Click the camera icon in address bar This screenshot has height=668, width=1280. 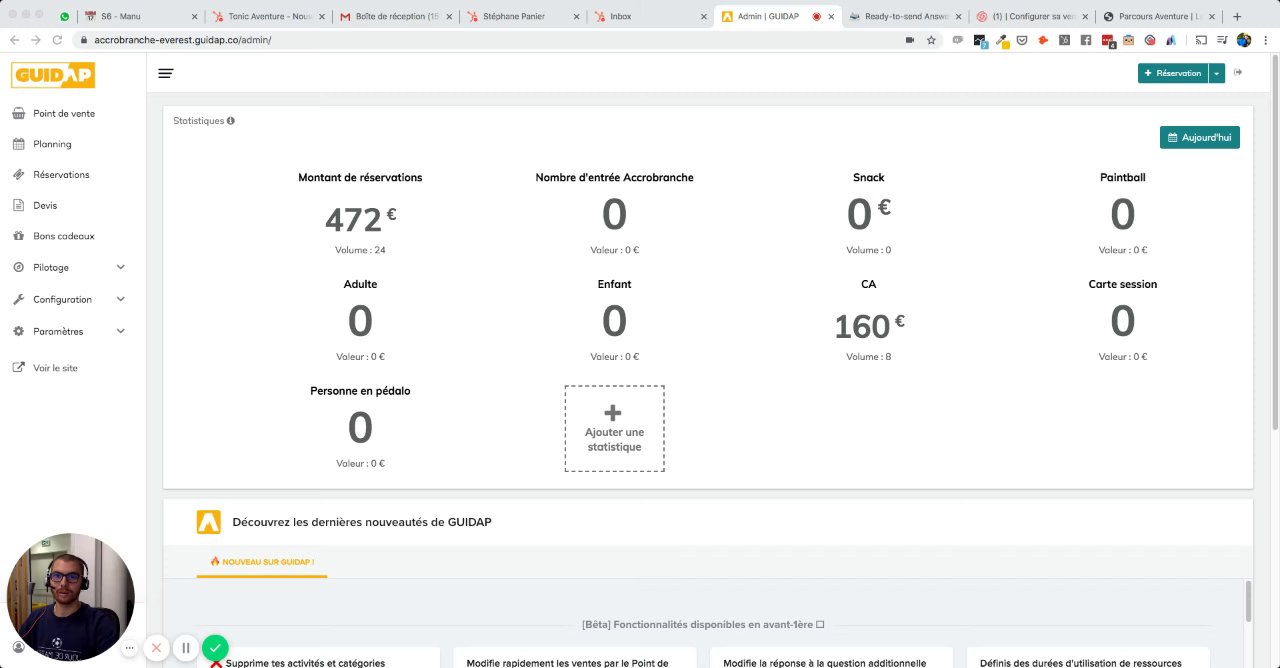click(x=910, y=40)
